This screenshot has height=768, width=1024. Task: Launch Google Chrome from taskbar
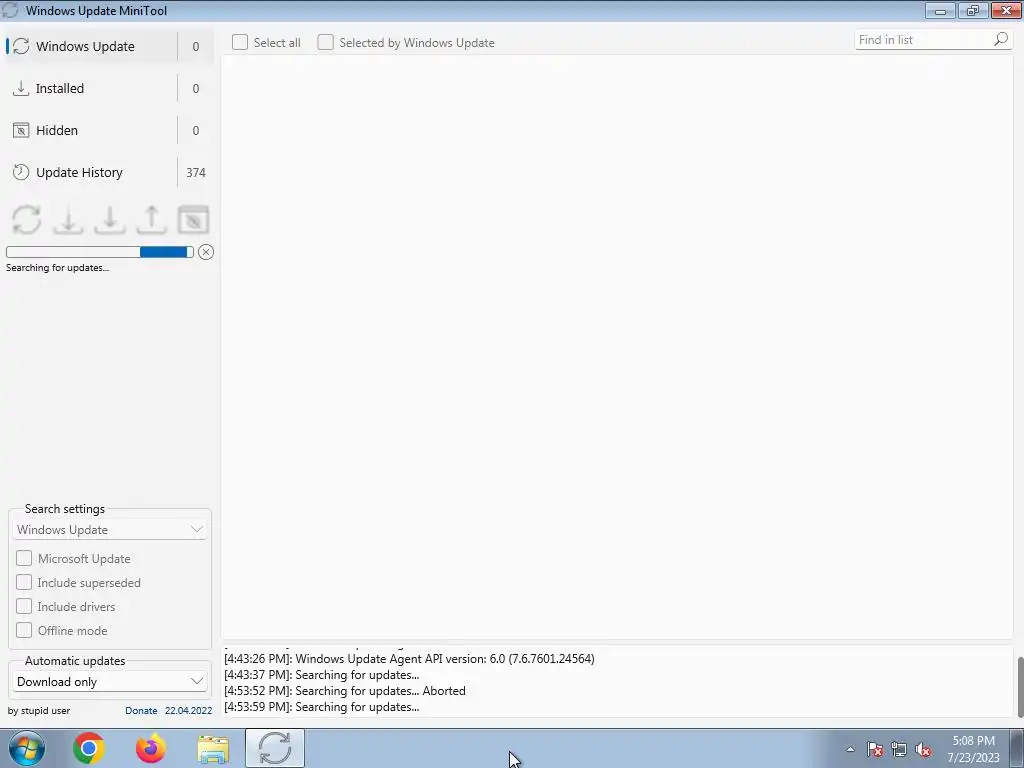point(89,748)
